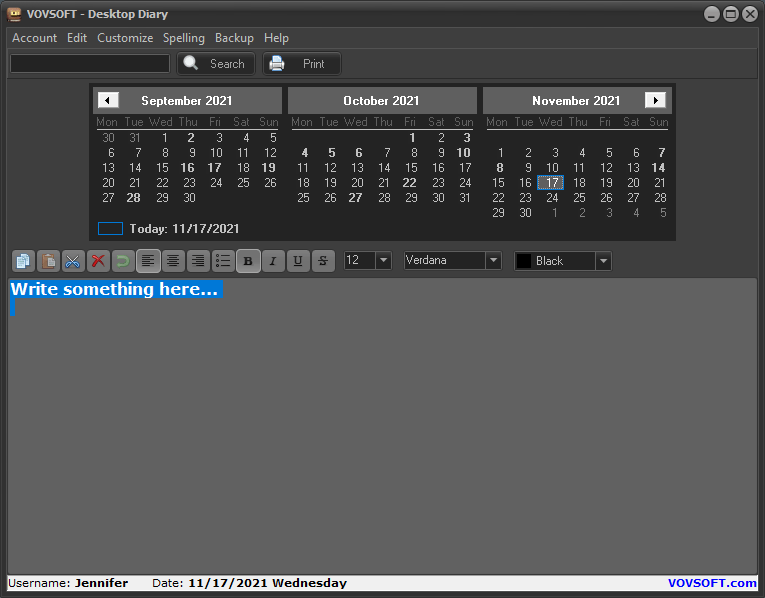This screenshot has height=598, width=765.
Task: Center-align the diary text
Action: click(173, 261)
